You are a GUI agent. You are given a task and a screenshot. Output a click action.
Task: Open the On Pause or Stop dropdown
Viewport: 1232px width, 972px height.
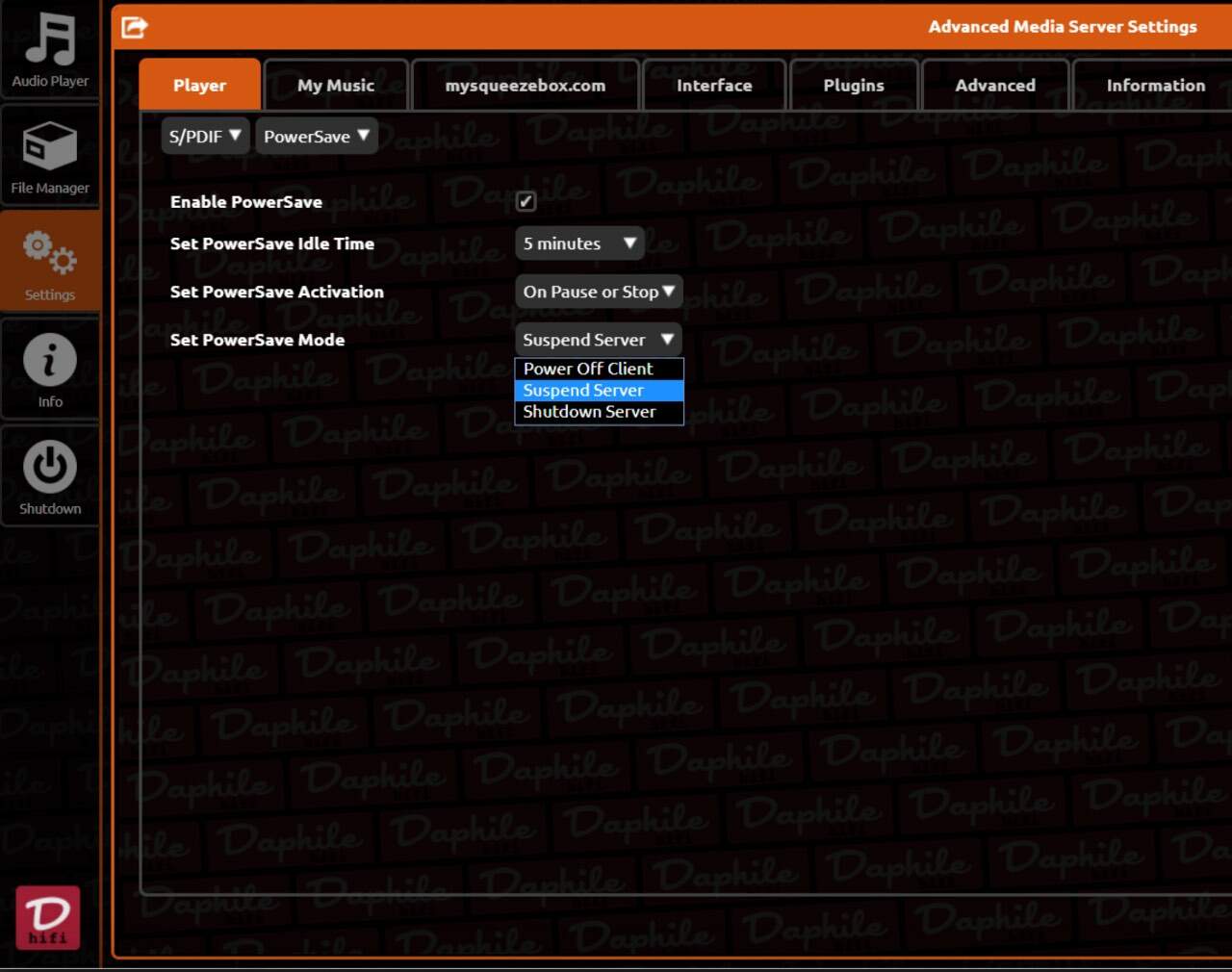(599, 292)
